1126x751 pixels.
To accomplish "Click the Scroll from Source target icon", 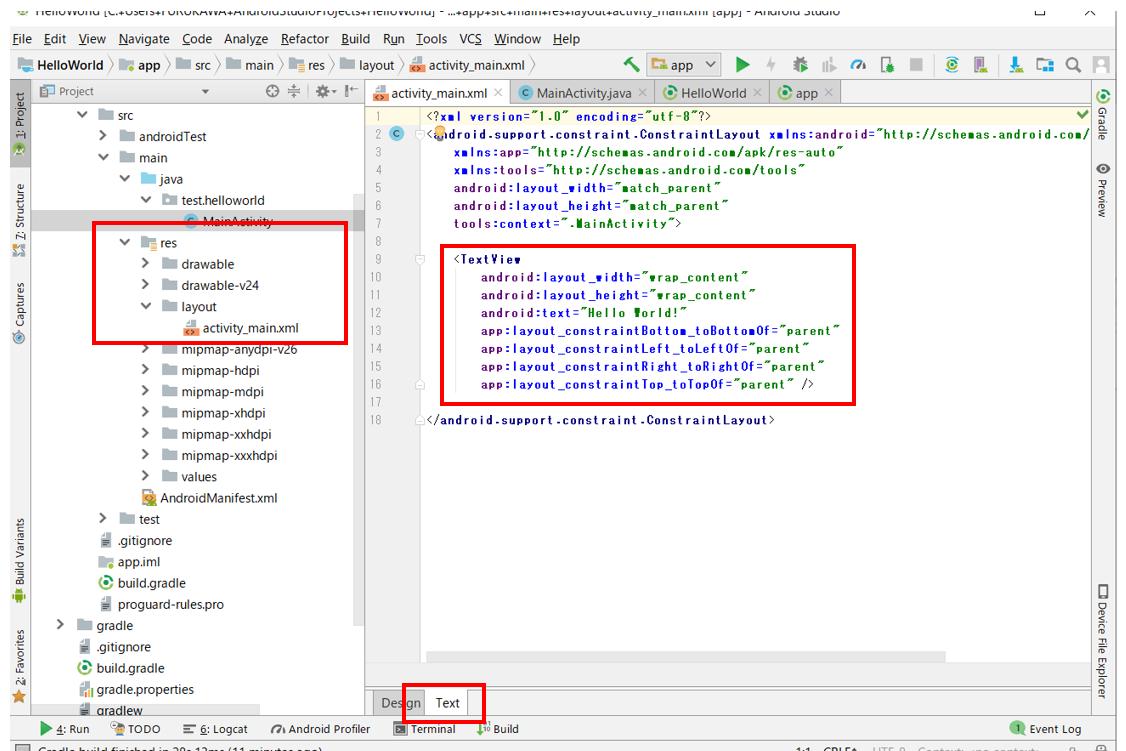I will point(272,91).
